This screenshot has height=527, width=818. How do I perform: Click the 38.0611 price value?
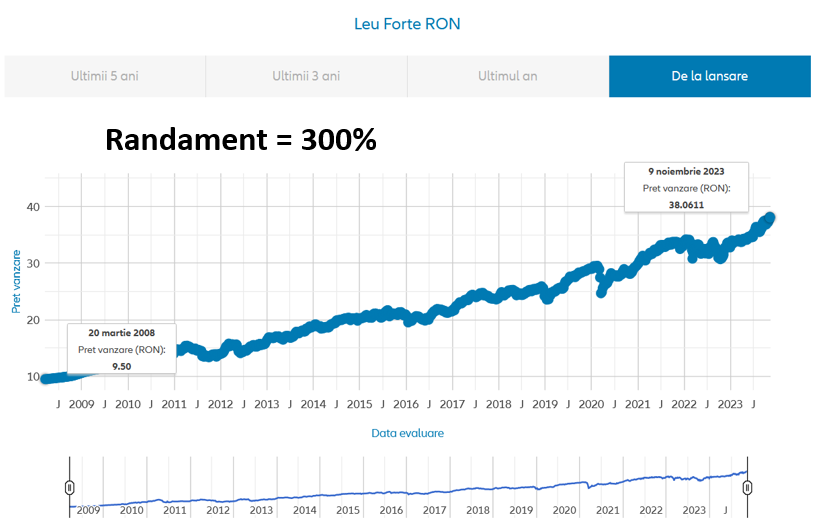pos(686,205)
